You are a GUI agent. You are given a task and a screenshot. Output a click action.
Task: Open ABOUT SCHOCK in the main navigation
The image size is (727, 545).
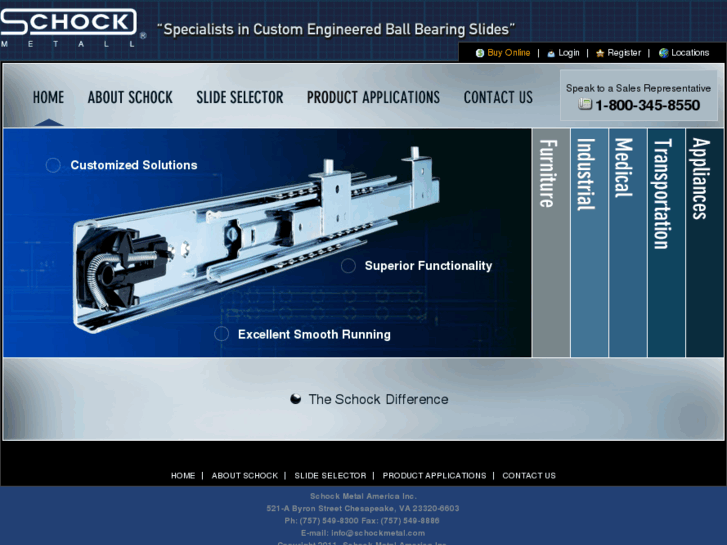pos(130,97)
